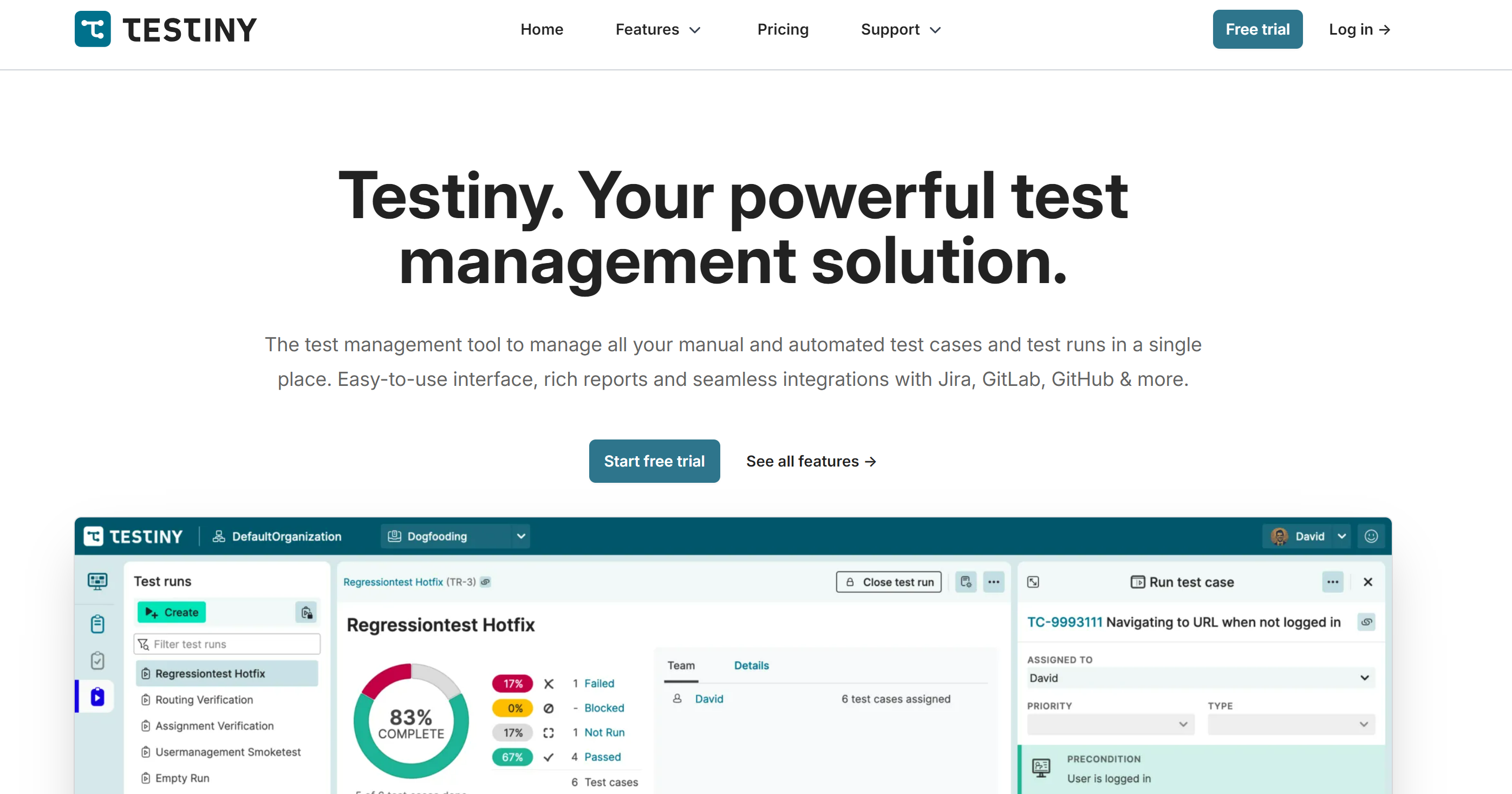Click the green Create button
This screenshot has width=1512, height=794.
[x=171, y=612]
